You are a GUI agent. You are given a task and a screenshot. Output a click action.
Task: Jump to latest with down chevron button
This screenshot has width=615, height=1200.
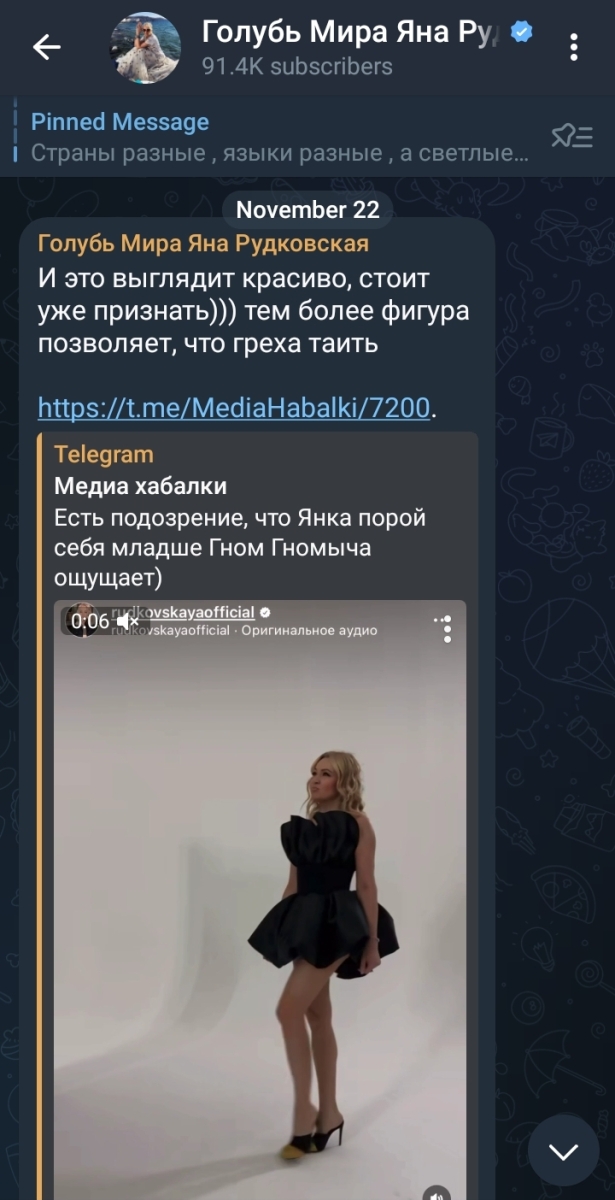(563, 1152)
